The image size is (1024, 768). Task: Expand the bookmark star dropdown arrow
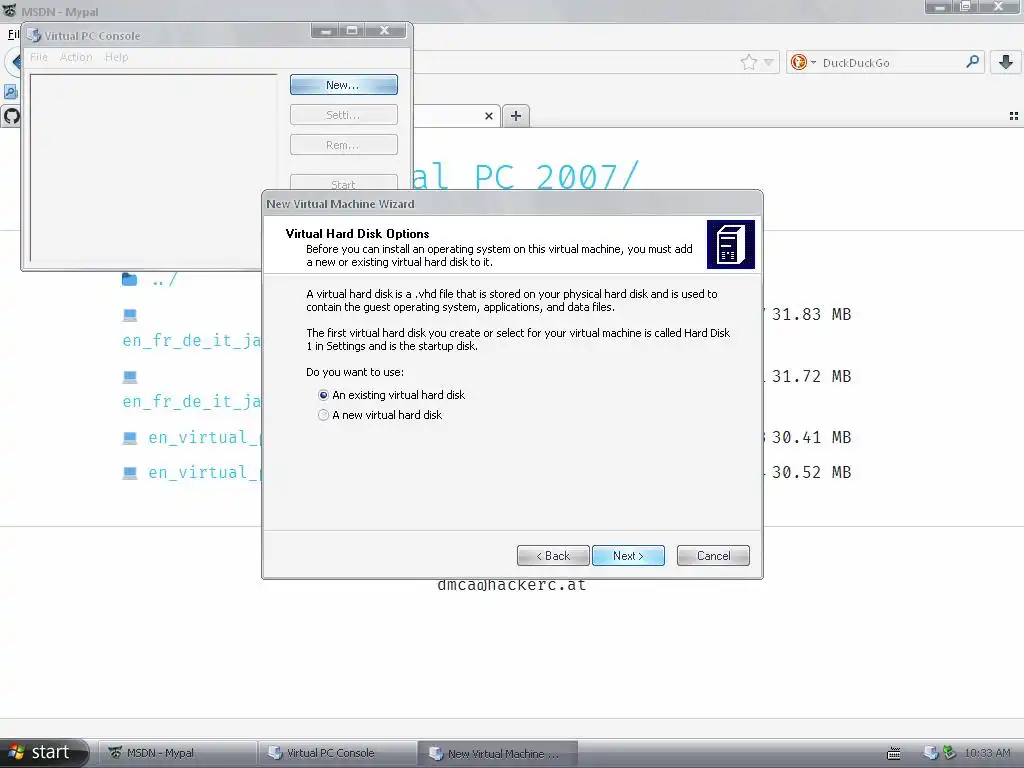[x=769, y=63]
